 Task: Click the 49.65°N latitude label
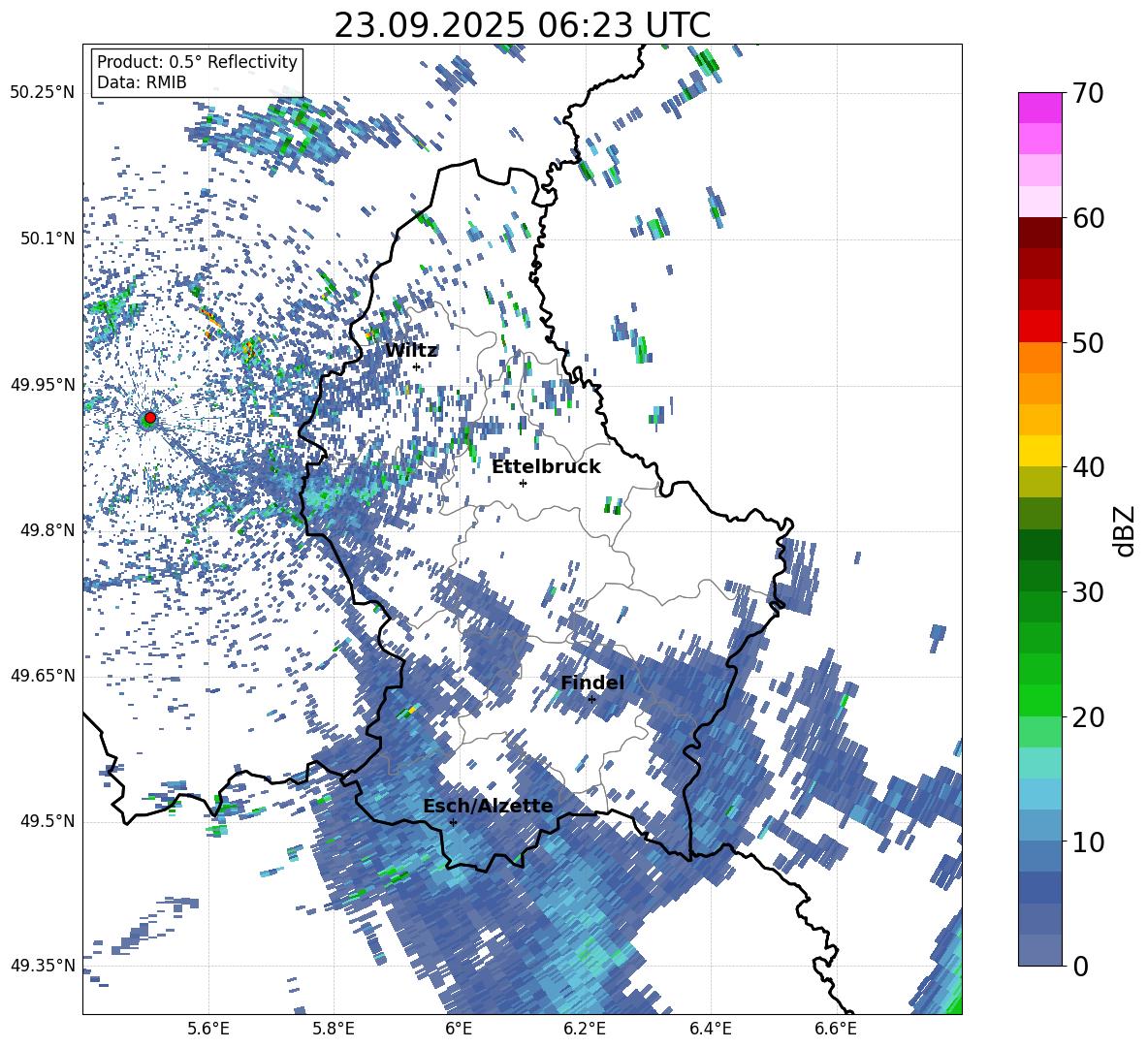(43, 676)
